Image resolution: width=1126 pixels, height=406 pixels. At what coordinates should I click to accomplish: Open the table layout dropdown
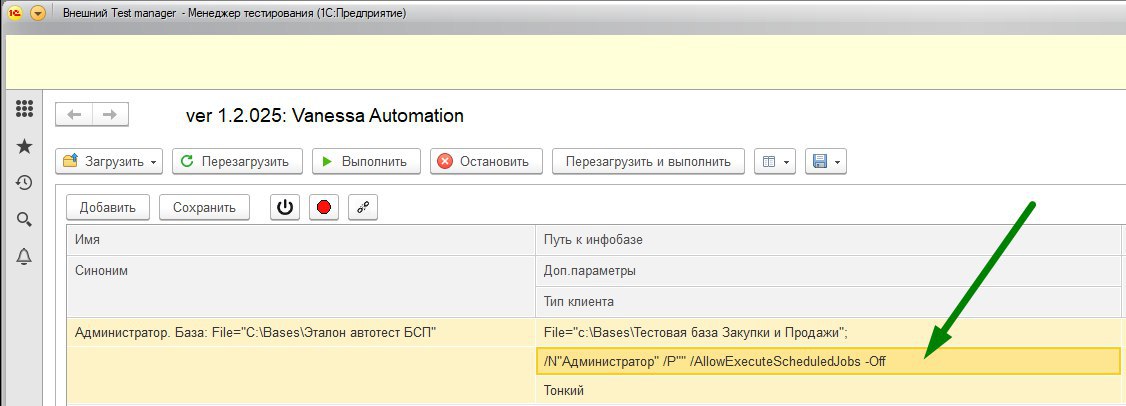click(x=775, y=162)
